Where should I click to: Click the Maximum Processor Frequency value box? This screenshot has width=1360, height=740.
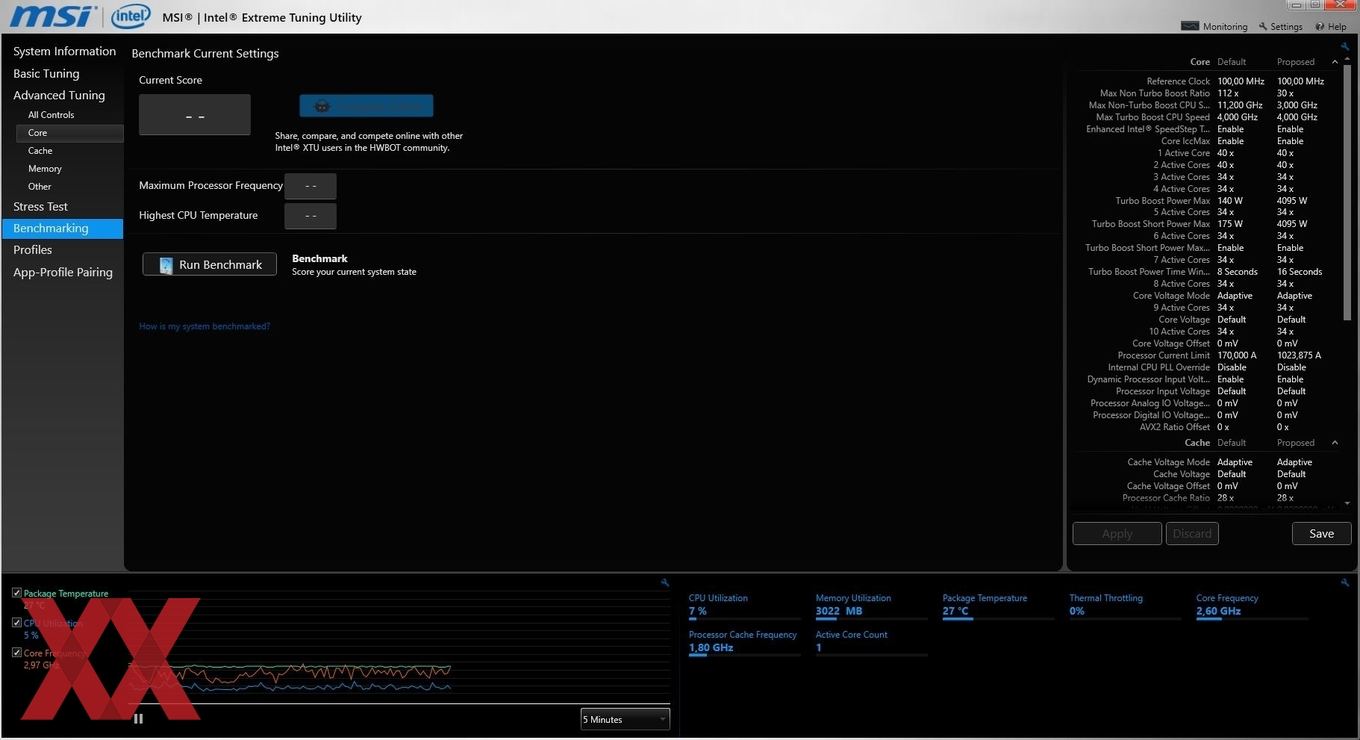tap(310, 186)
